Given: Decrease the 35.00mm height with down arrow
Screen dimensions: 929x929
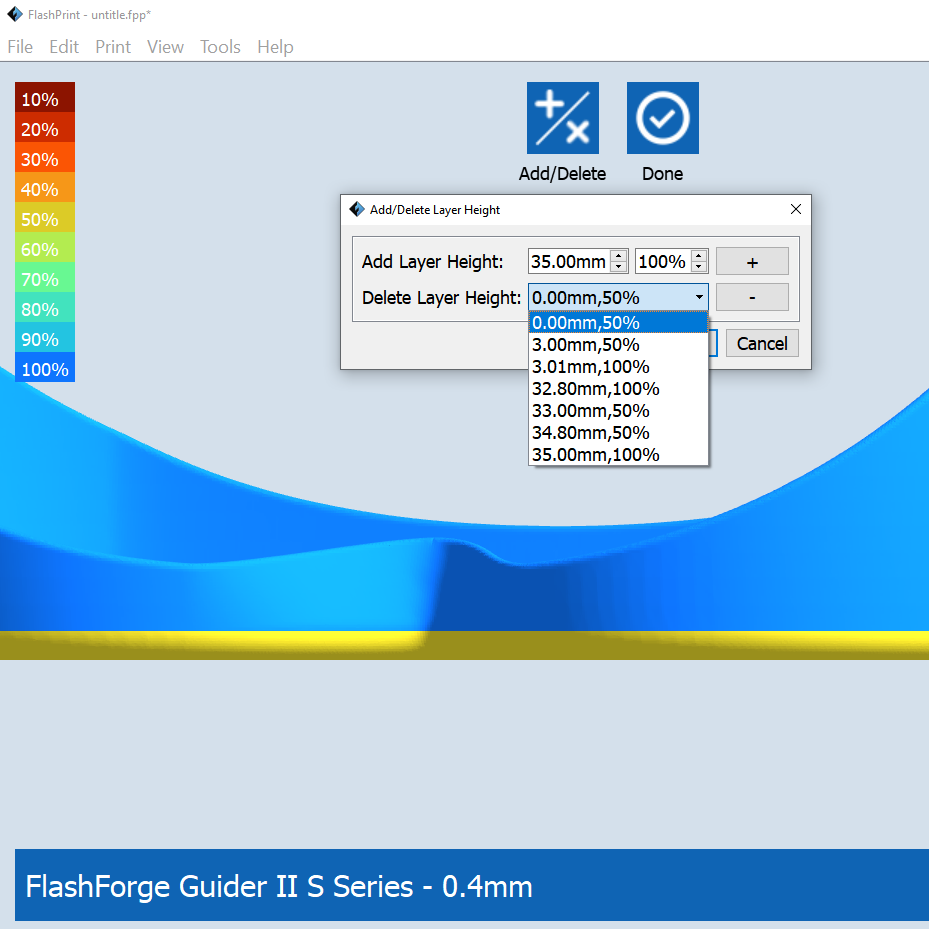Looking at the screenshot, I should [x=619, y=267].
